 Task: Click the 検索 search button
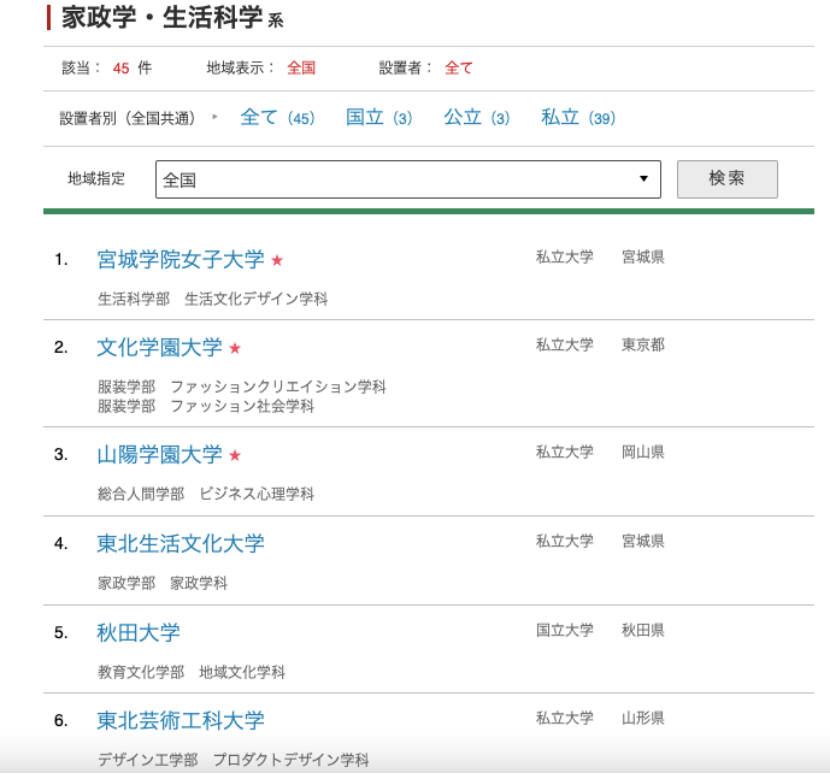(x=727, y=179)
